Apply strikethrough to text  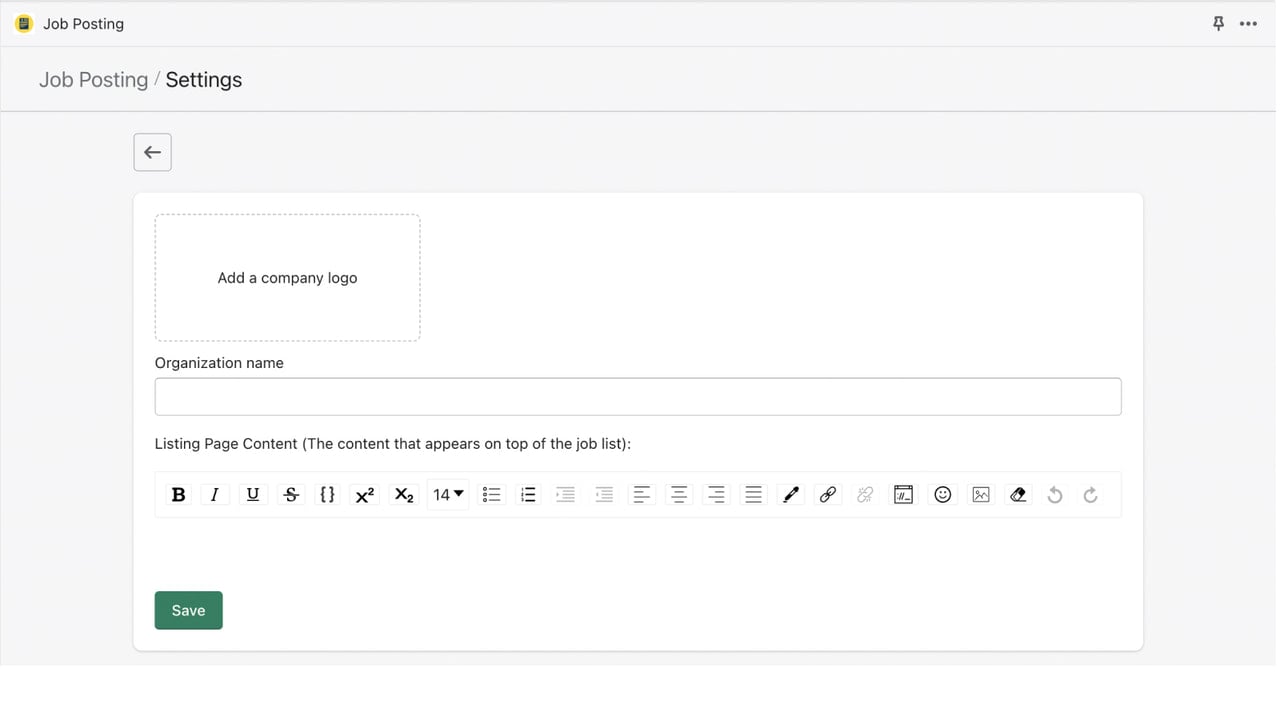[x=291, y=494]
